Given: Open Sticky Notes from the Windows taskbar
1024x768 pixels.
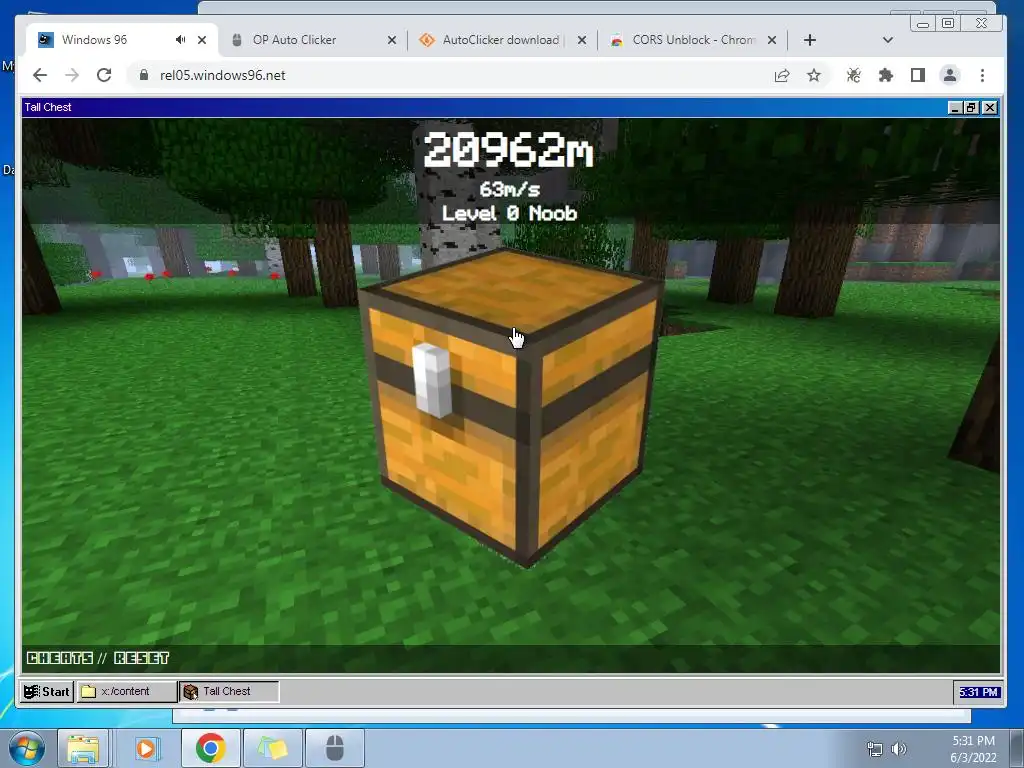Looking at the screenshot, I should pyautogui.click(x=273, y=748).
